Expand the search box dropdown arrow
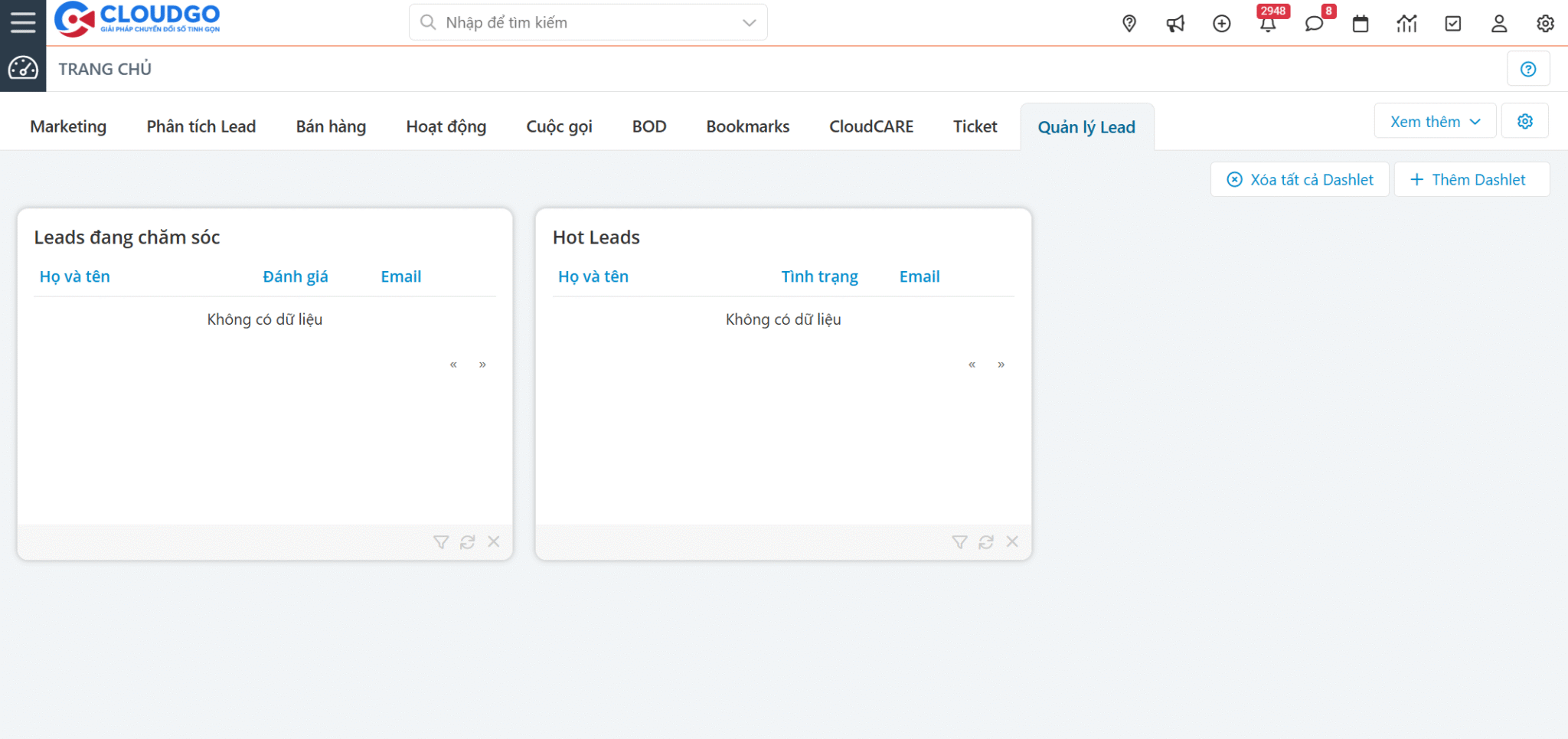 750,23
